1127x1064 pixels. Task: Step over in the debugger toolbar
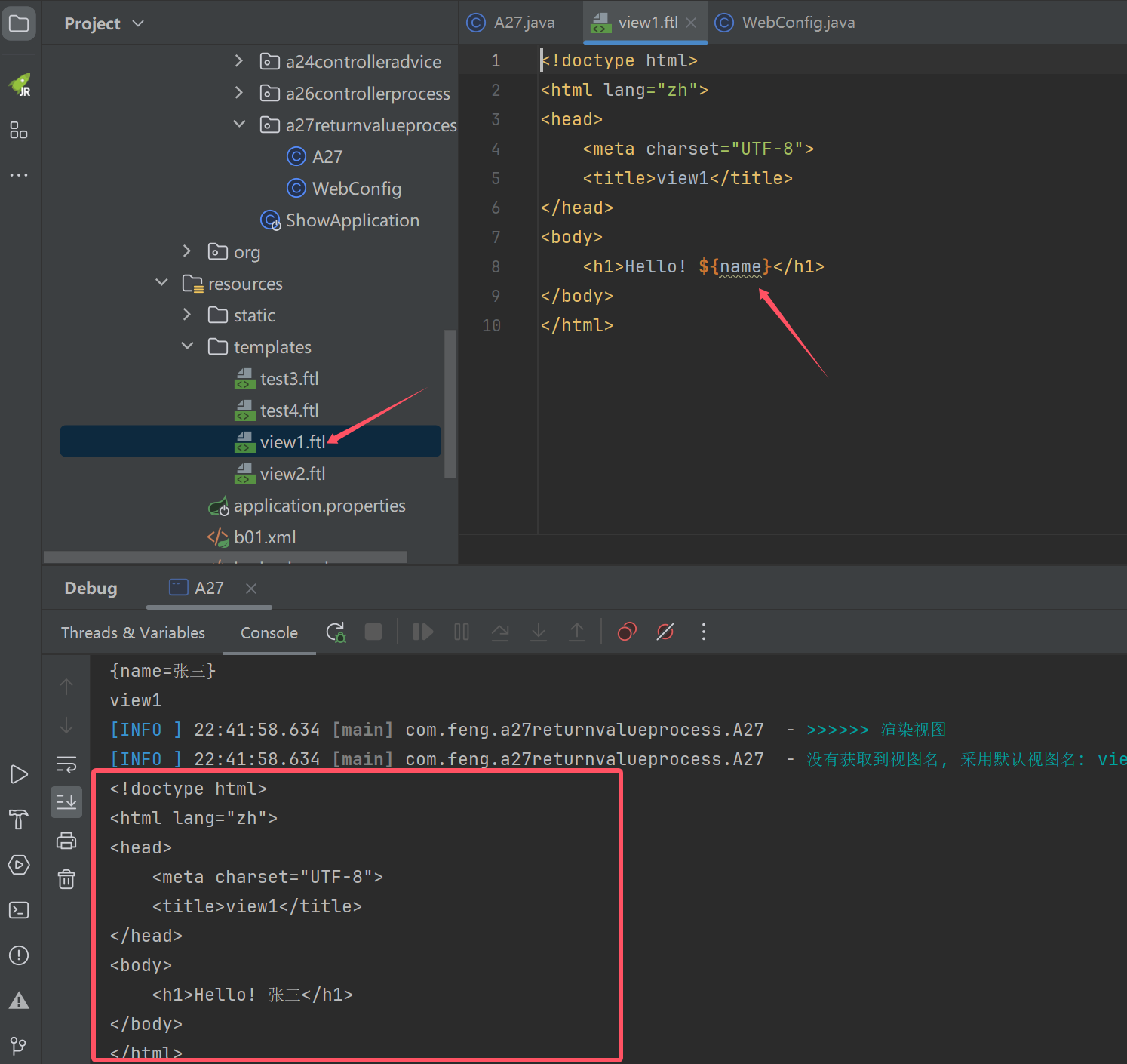[x=500, y=632]
